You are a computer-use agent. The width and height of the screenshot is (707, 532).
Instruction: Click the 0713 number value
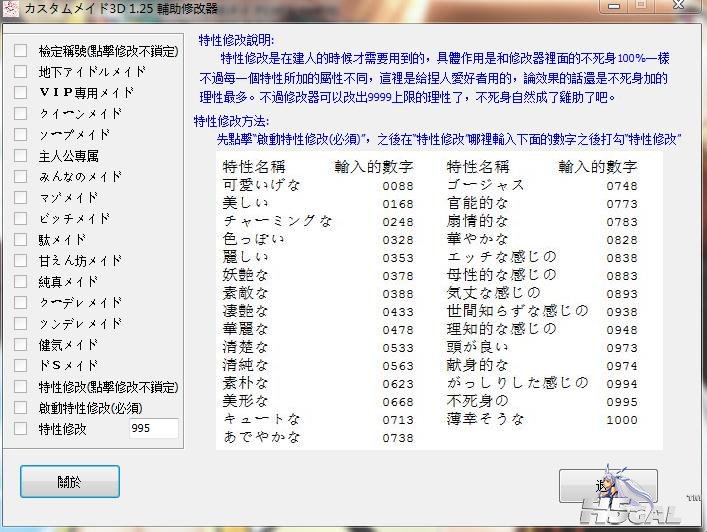398,420
